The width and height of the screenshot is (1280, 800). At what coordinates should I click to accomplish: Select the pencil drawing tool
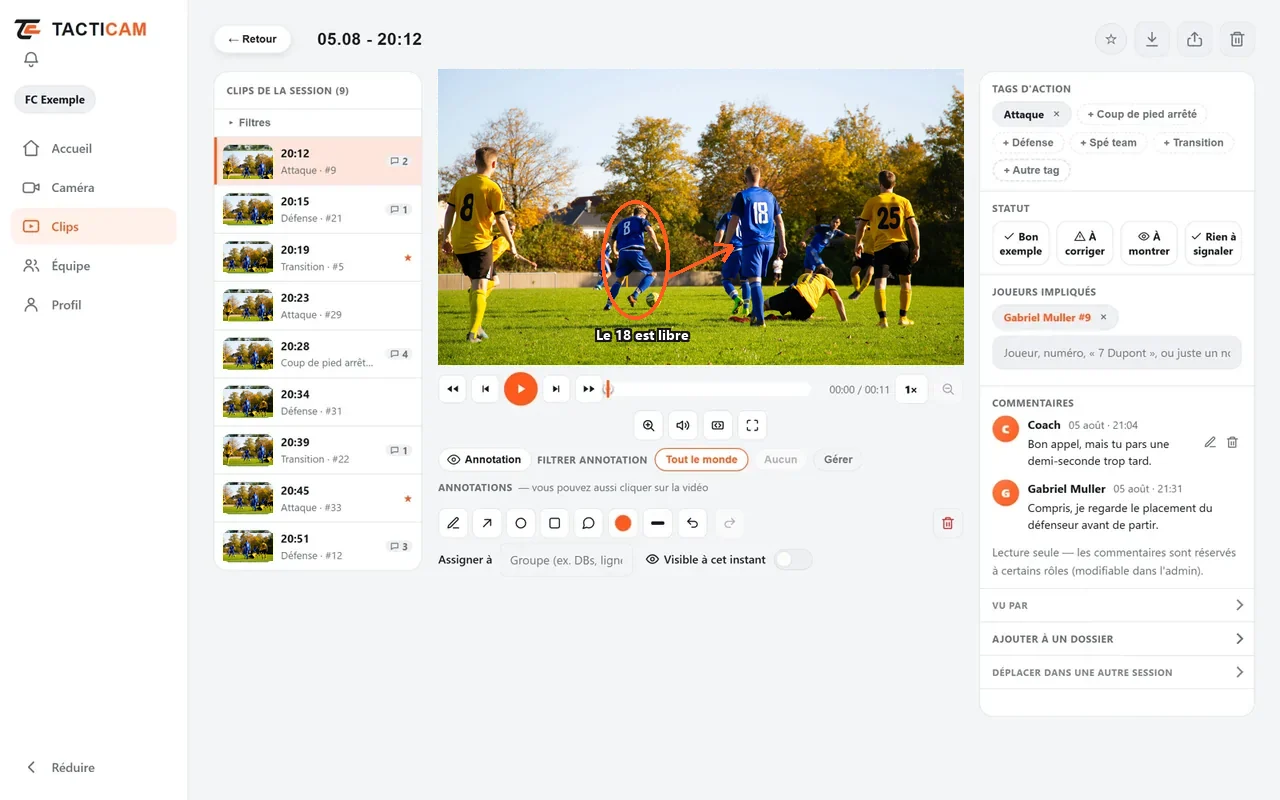tap(453, 523)
